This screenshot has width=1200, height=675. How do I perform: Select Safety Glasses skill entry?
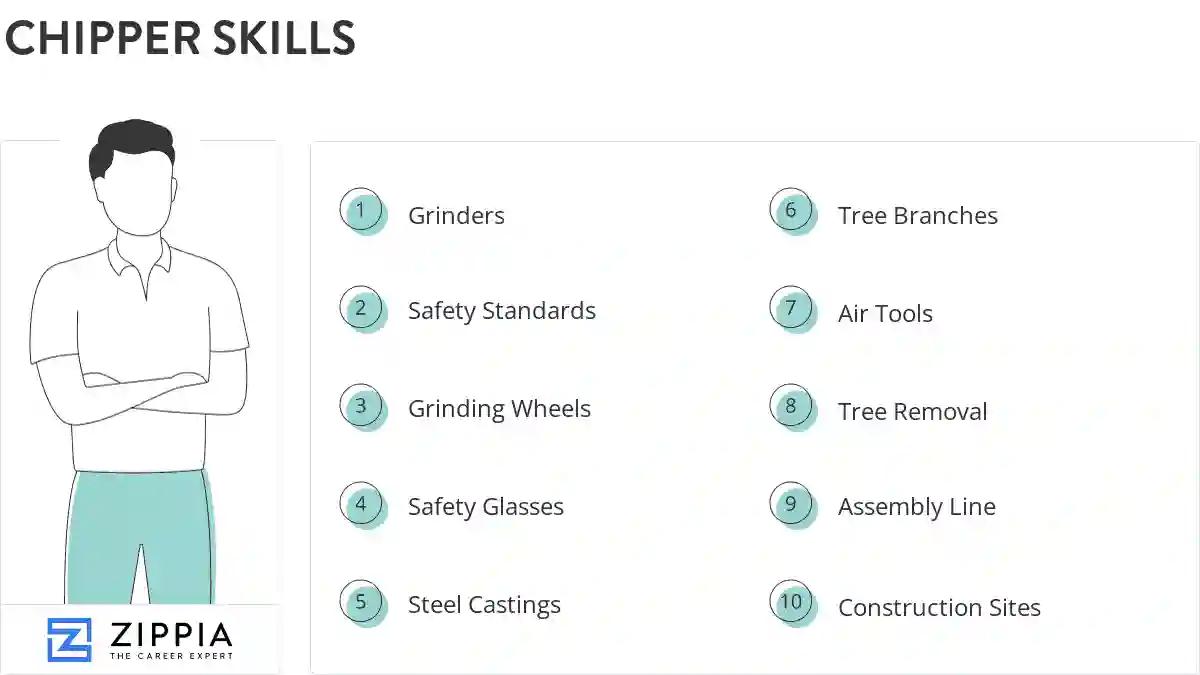tap(485, 507)
